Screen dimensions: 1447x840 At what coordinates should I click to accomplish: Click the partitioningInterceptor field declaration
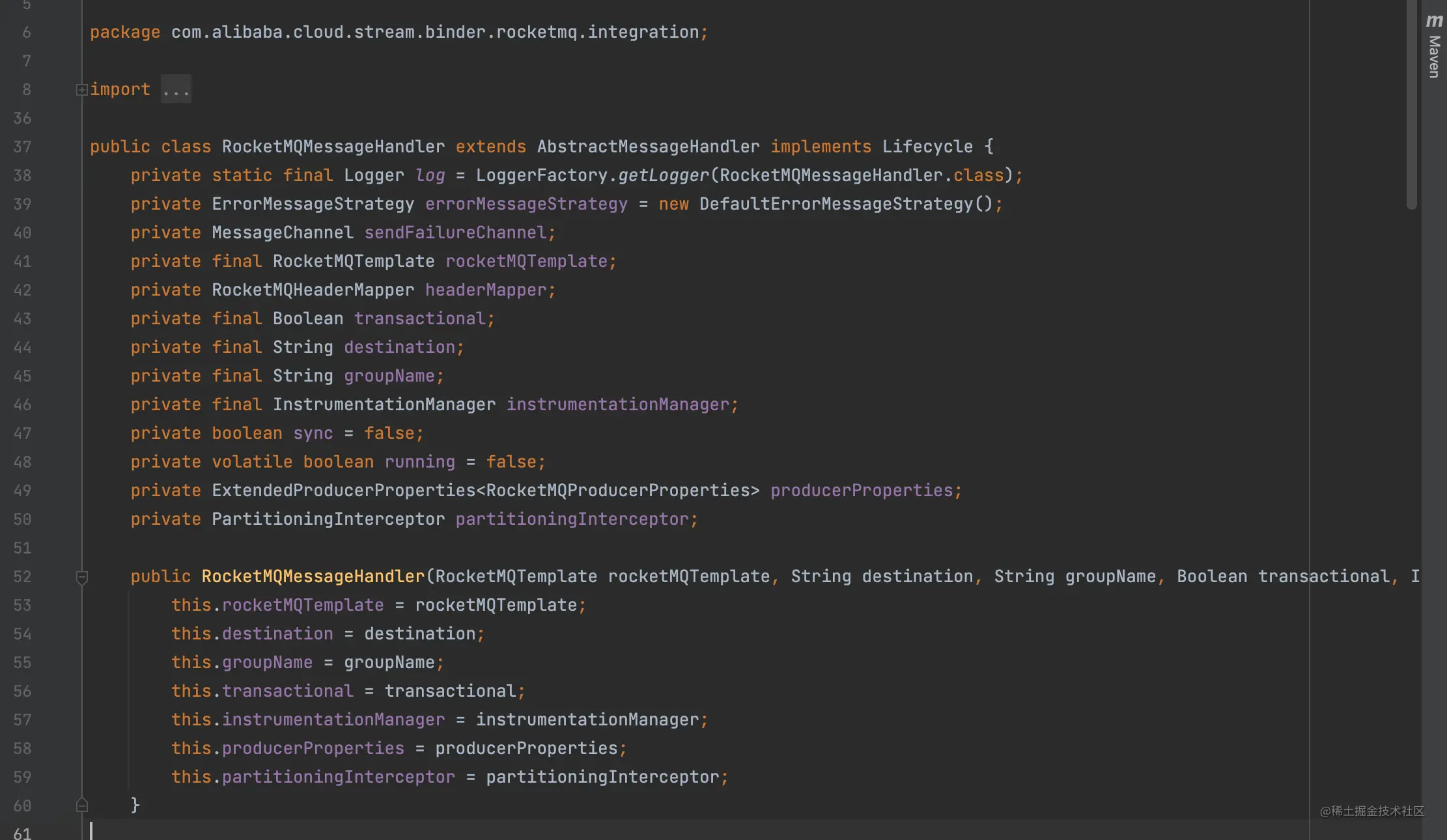(572, 520)
